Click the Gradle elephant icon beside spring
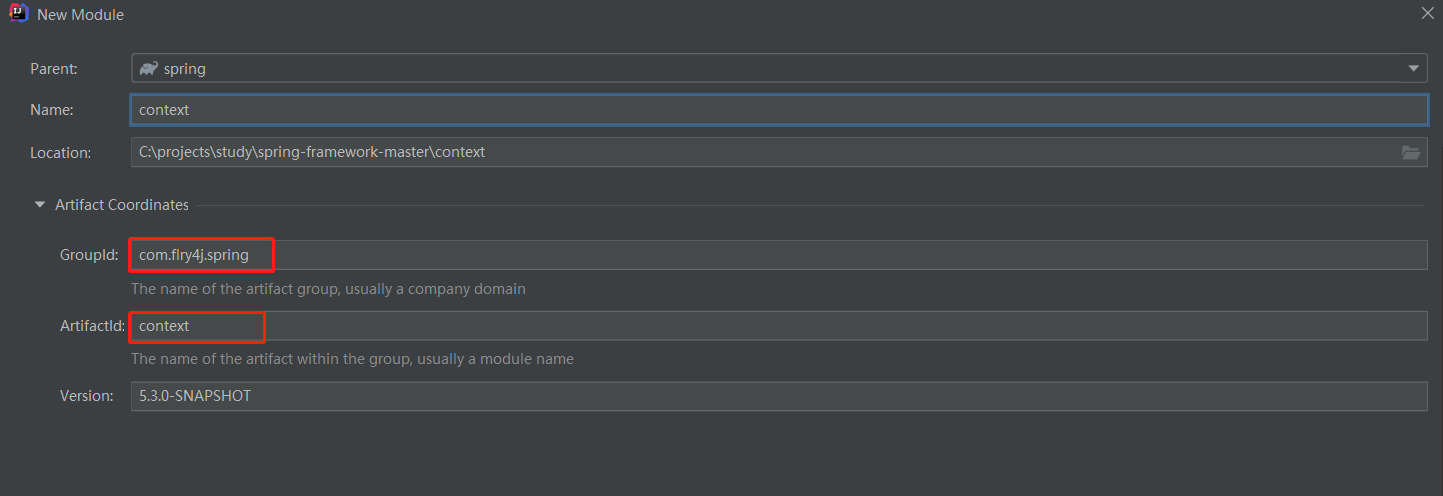 click(149, 69)
